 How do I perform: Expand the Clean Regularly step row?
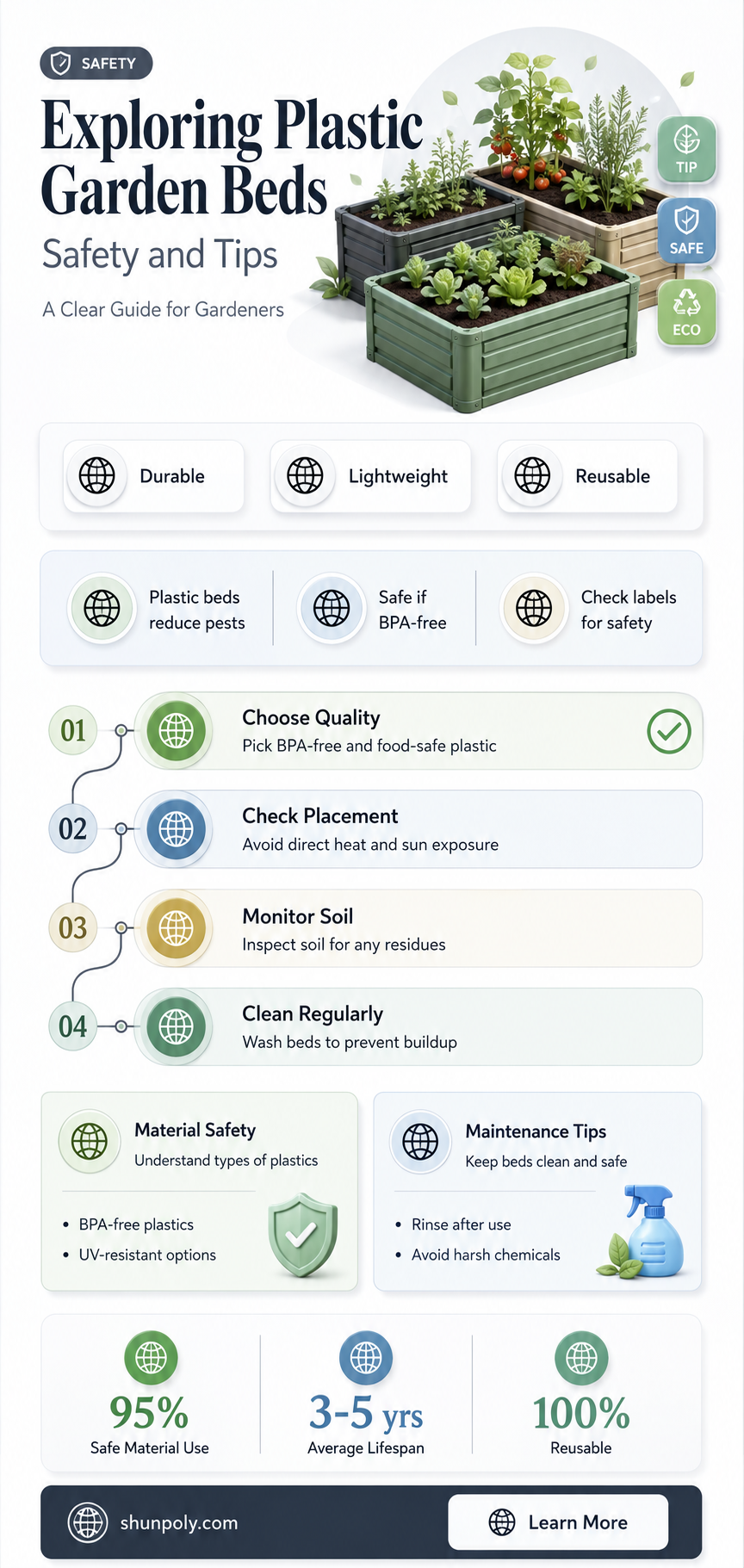pos(418,1026)
